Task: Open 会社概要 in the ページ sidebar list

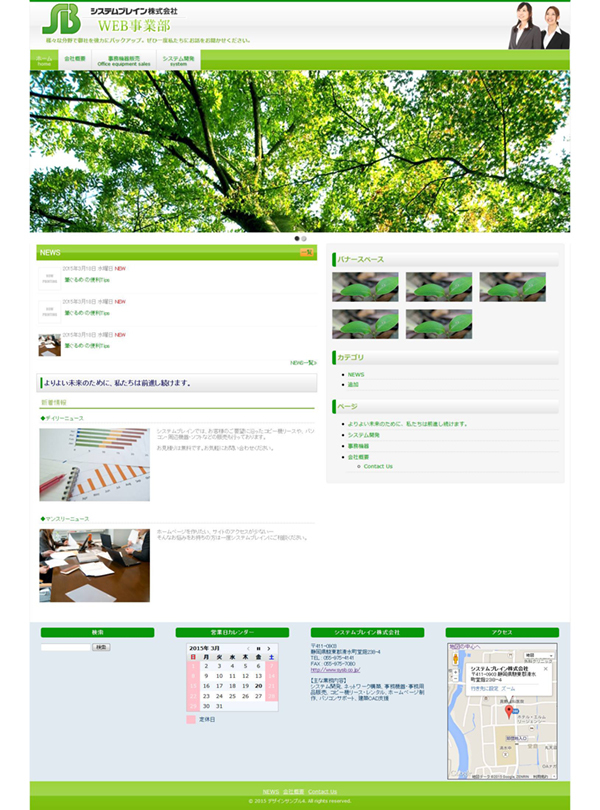Action: 358,457
